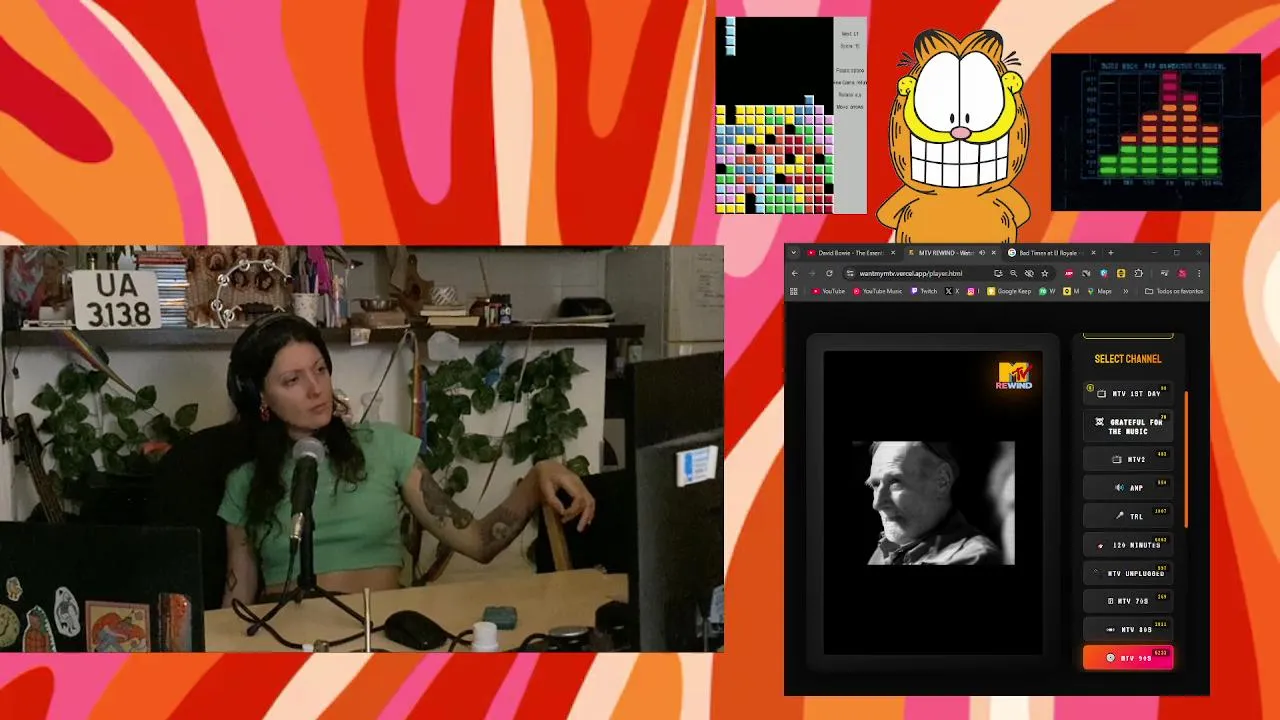Select the AMP channel
Image resolution: width=1280 pixels, height=720 pixels.
pos(1128,488)
